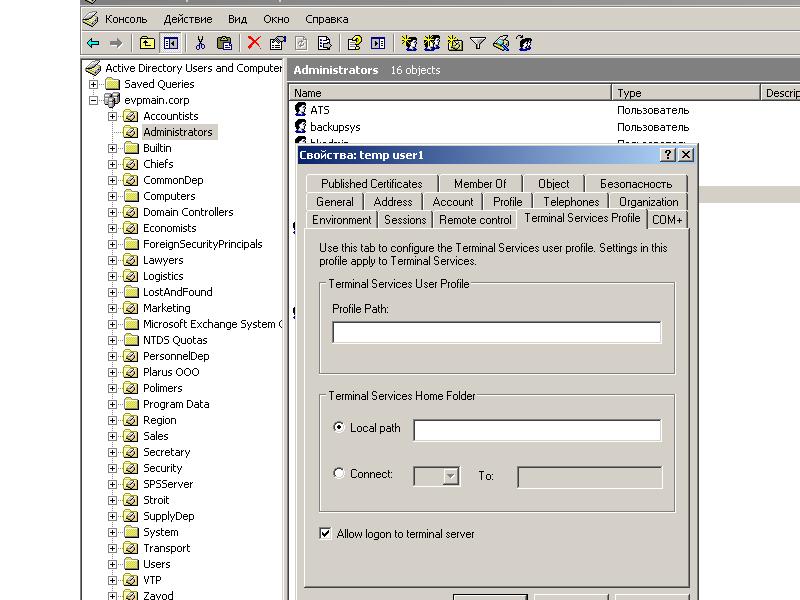Select the Domain Controllers tree item
The image size is (800, 600).
(x=187, y=212)
